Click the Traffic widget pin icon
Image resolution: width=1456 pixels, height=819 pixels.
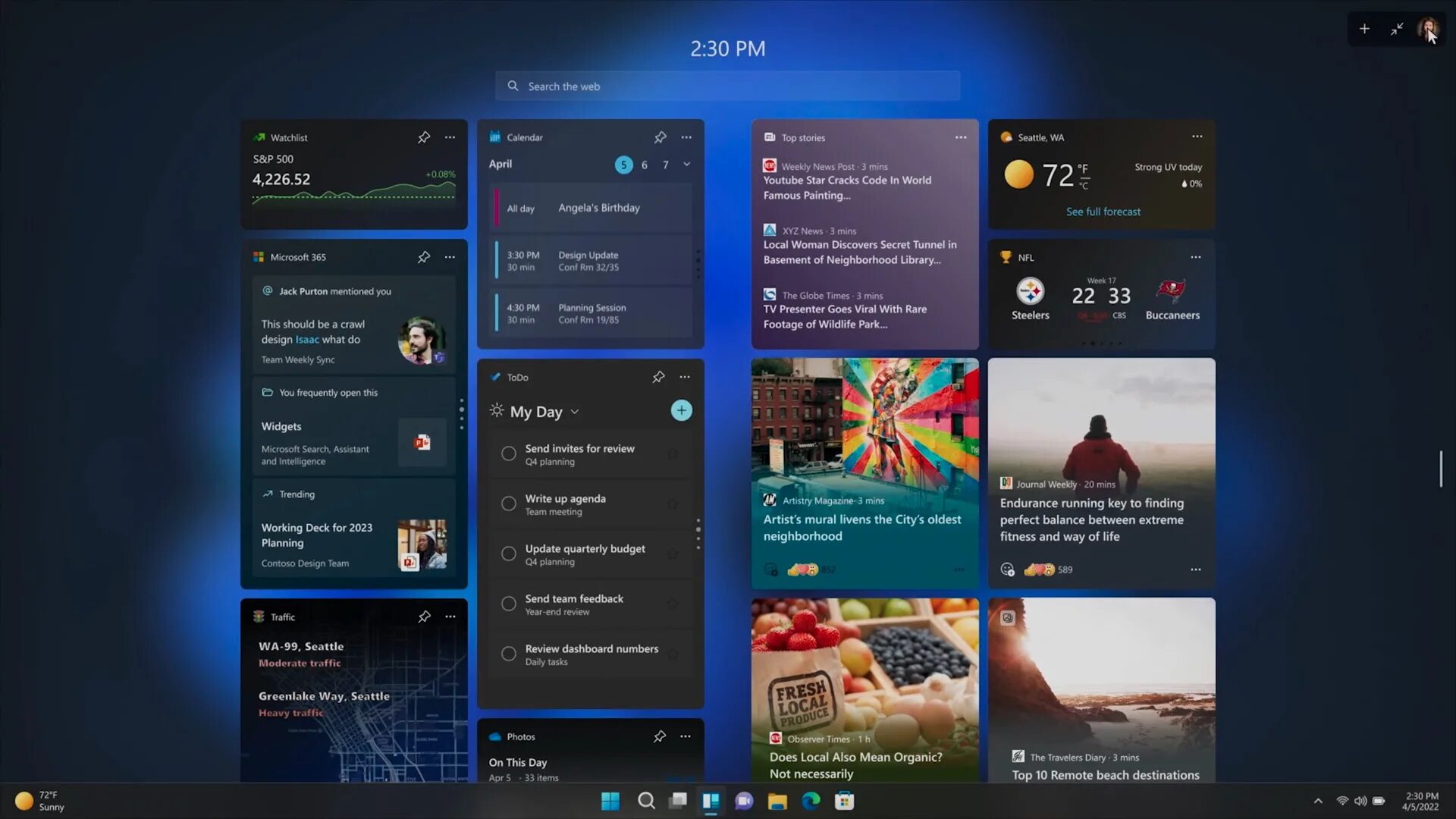(423, 616)
